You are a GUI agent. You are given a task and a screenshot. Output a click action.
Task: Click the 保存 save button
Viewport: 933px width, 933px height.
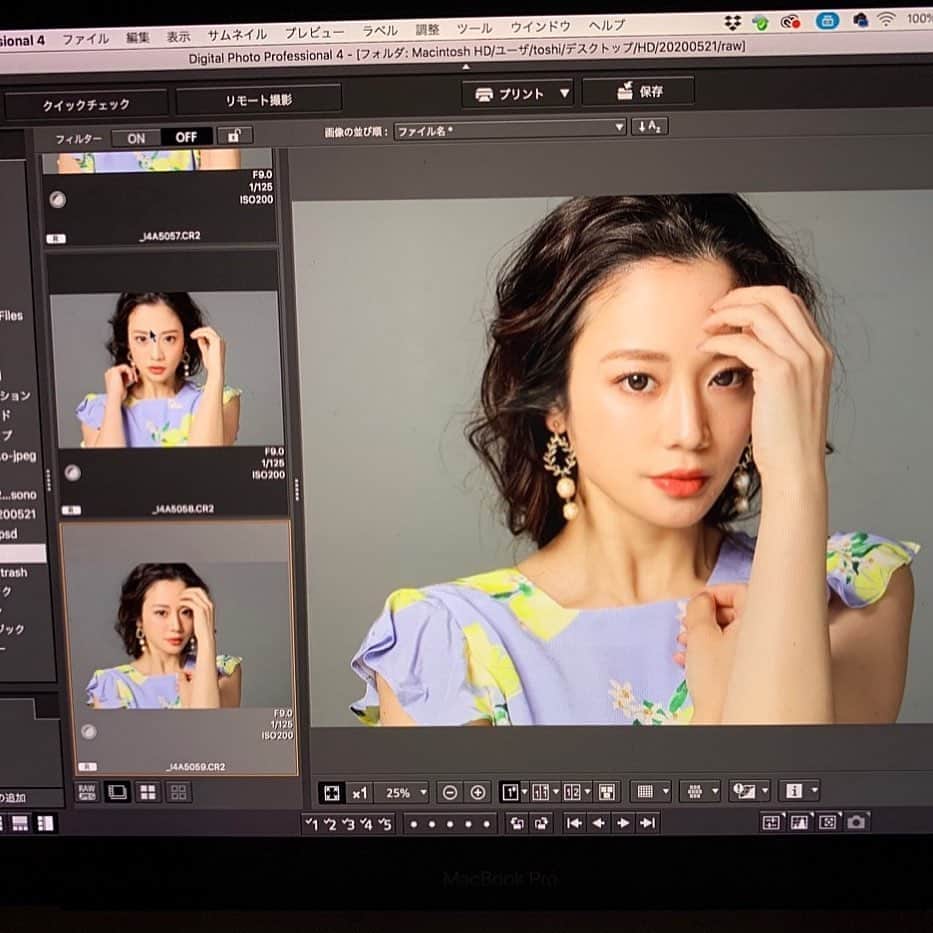click(638, 91)
